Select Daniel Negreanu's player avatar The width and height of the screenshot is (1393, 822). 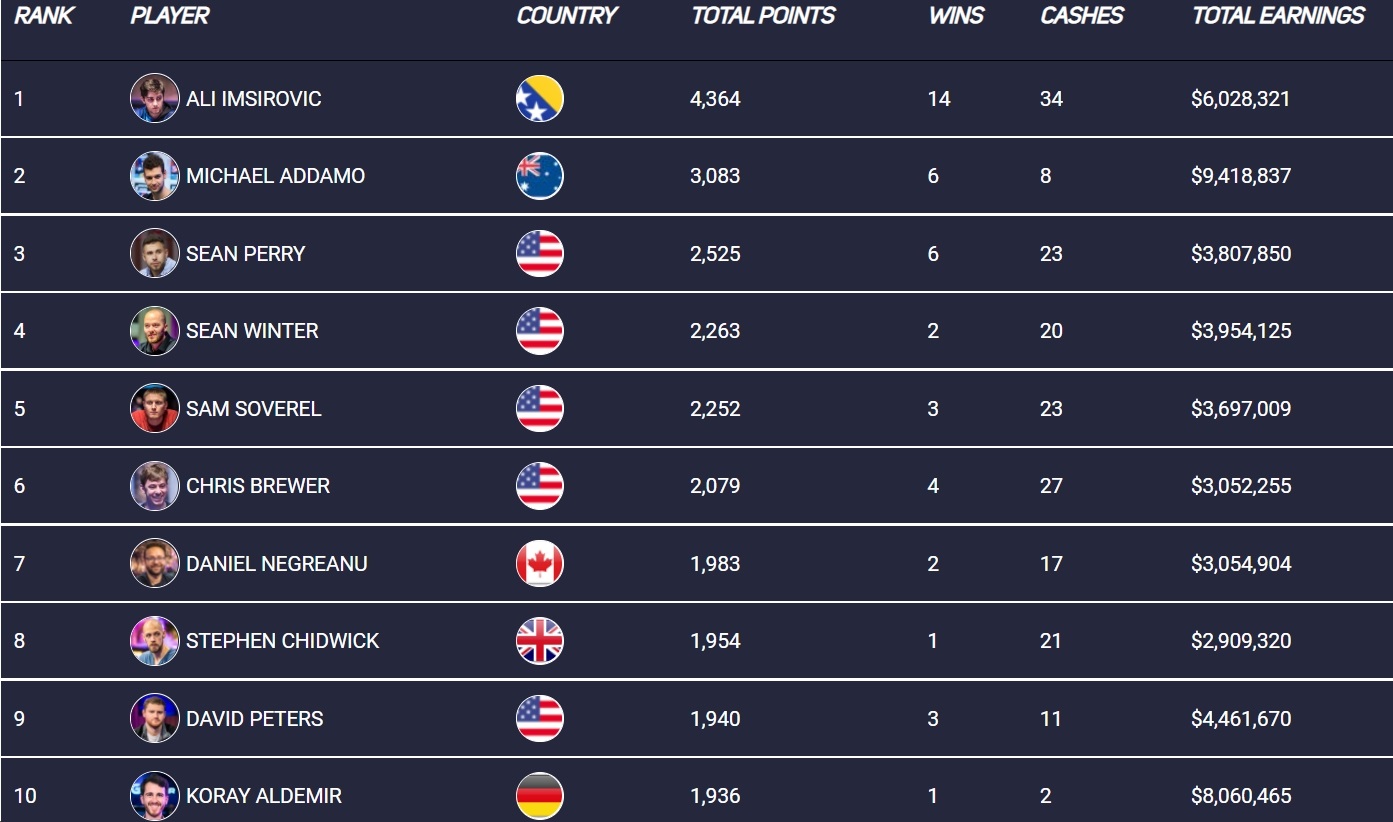click(x=155, y=563)
